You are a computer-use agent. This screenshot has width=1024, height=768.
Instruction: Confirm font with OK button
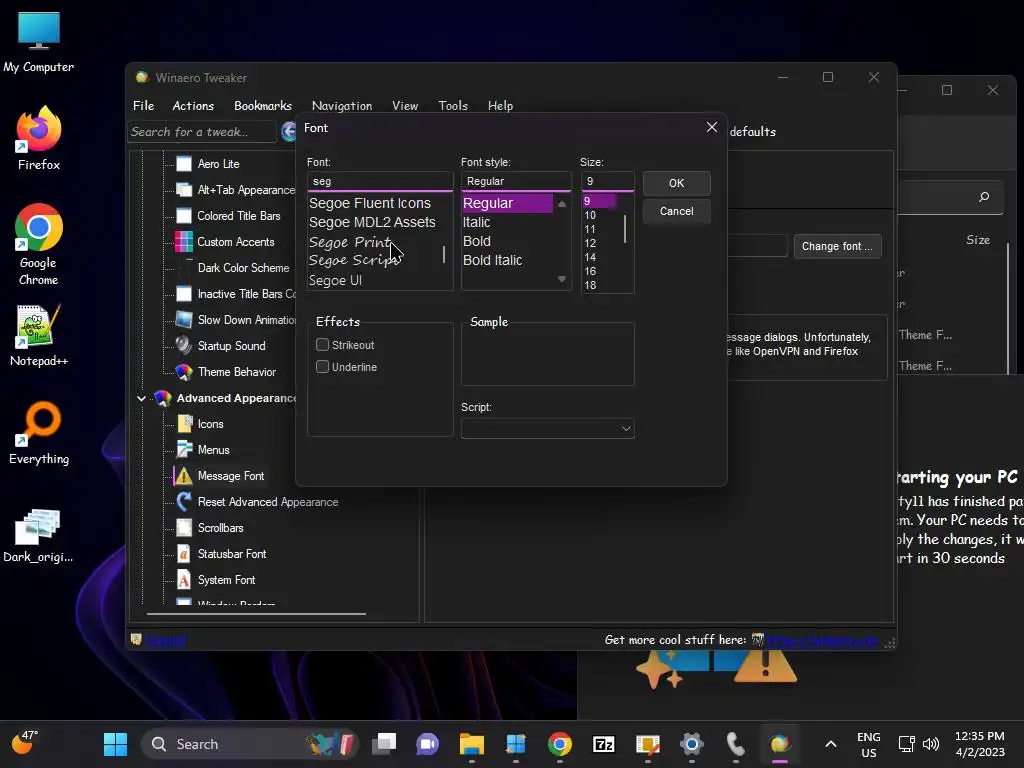tap(677, 184)
